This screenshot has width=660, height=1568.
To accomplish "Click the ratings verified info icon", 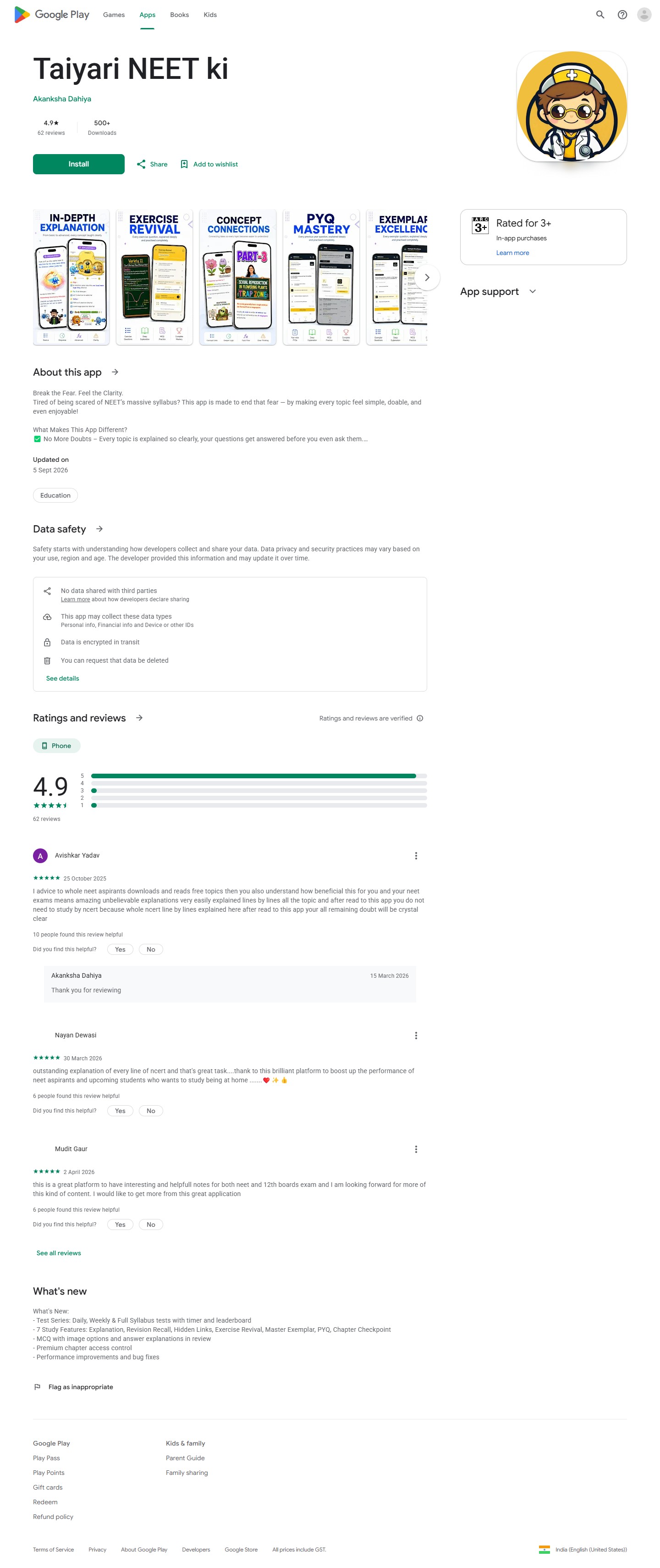I will coord(419,718).
